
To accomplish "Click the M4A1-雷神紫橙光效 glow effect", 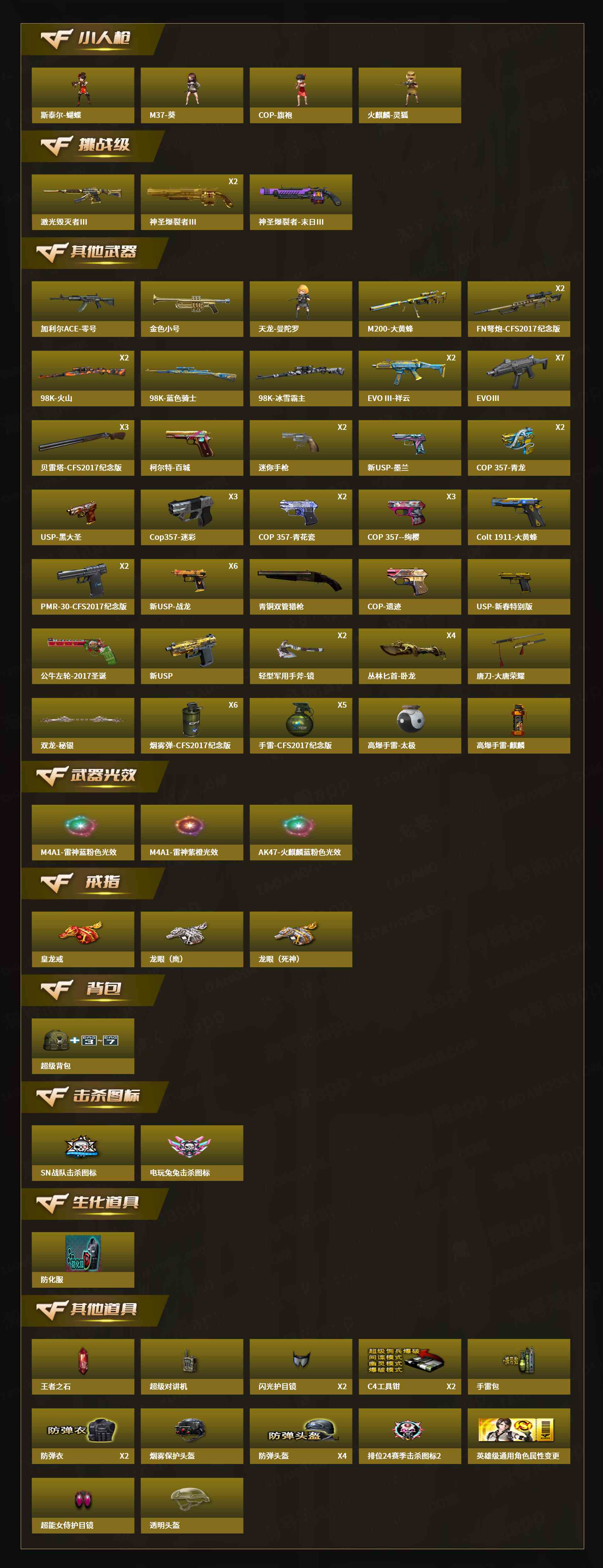I will pyautogui.click(x=192, y=832).
